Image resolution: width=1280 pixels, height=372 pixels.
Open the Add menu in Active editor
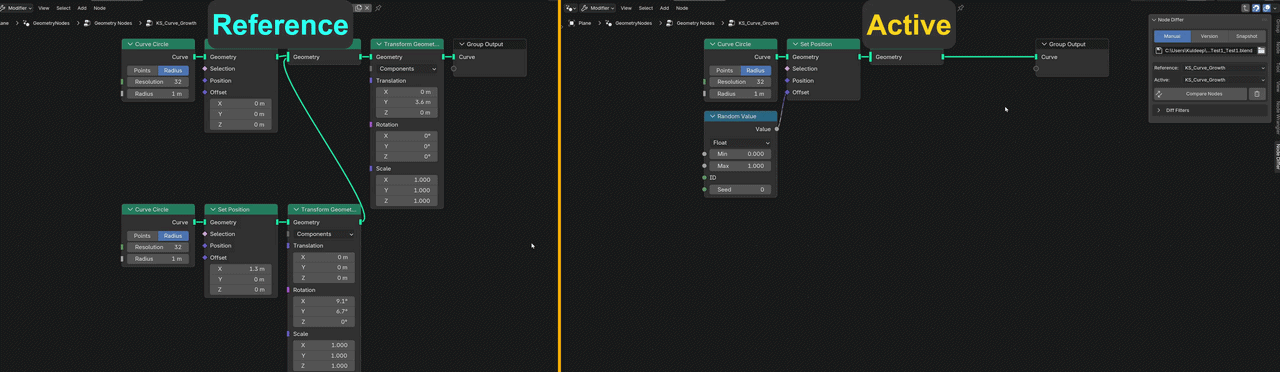664,8
